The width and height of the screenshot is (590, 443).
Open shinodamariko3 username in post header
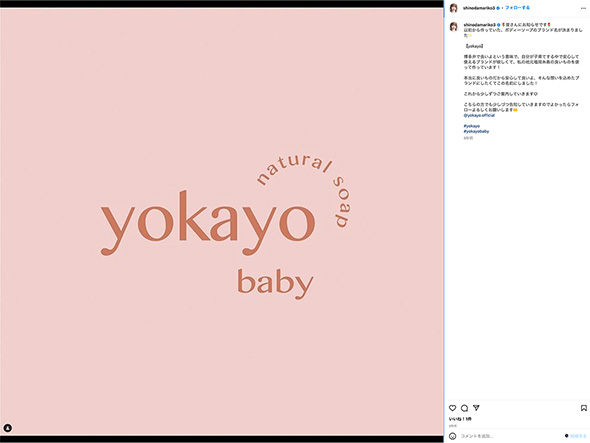[479, 8]
